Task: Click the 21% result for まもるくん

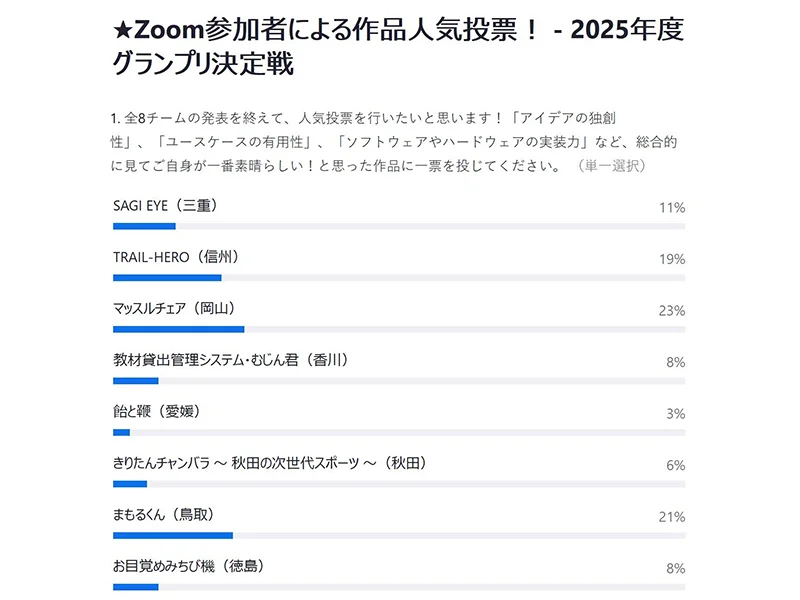Action: [671, 517]
